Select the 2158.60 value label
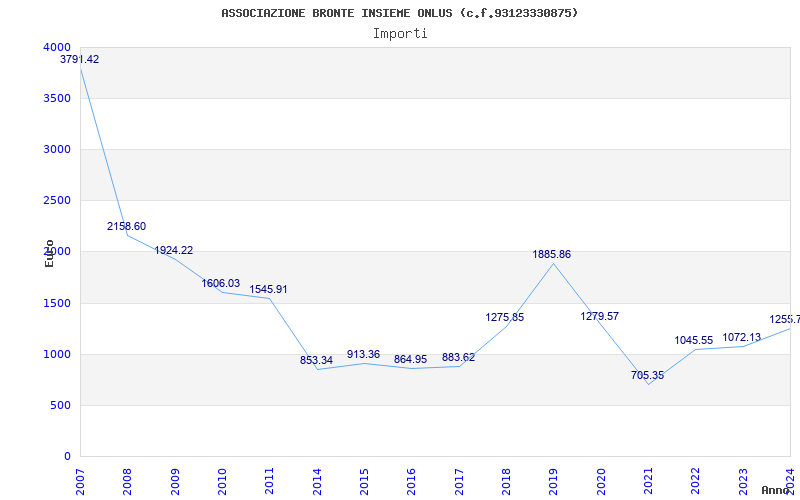Image resolution: width=800 pixels, height=500 pixels. coord(127,227)
